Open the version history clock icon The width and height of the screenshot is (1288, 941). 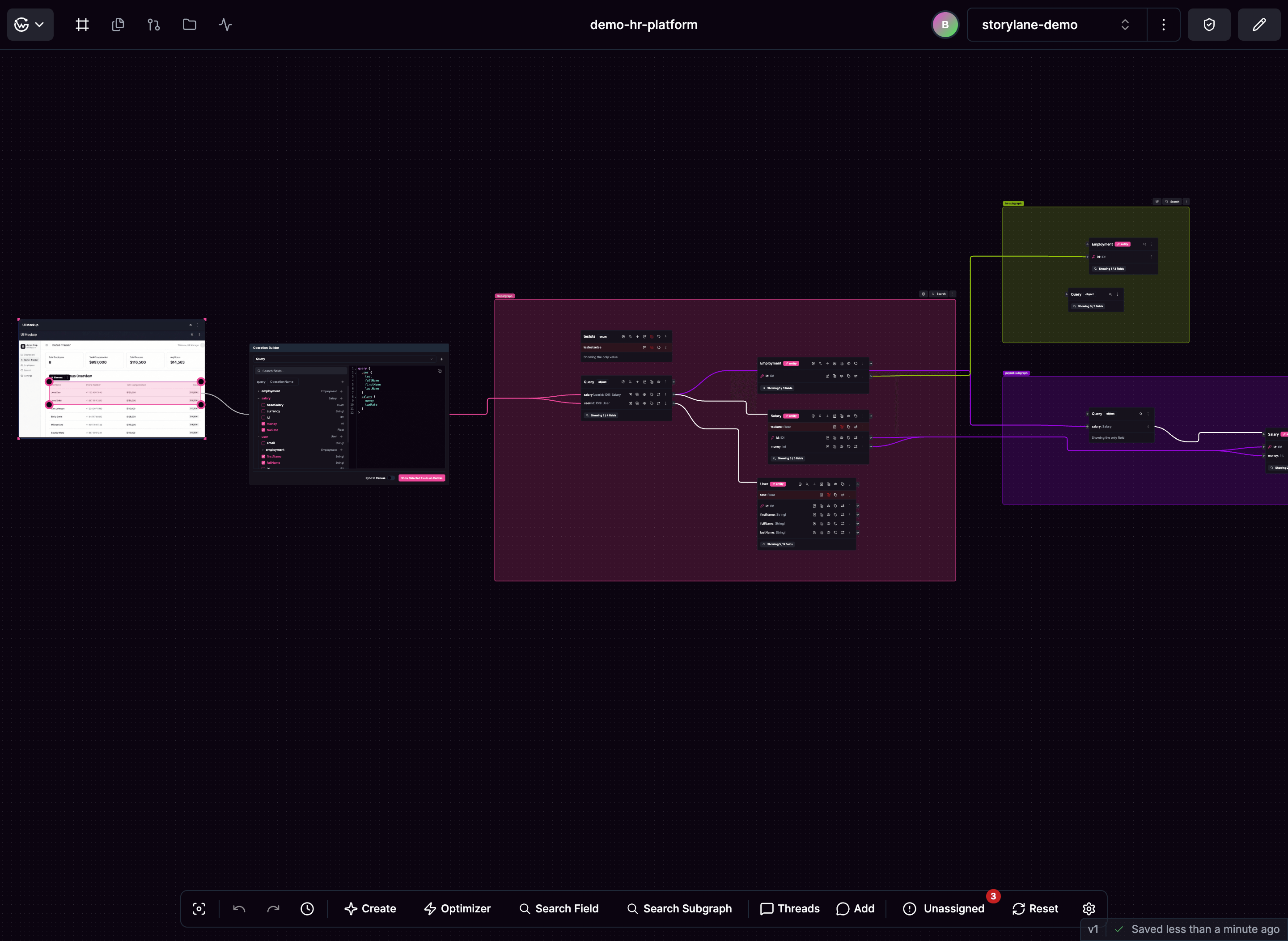point(308,908)
